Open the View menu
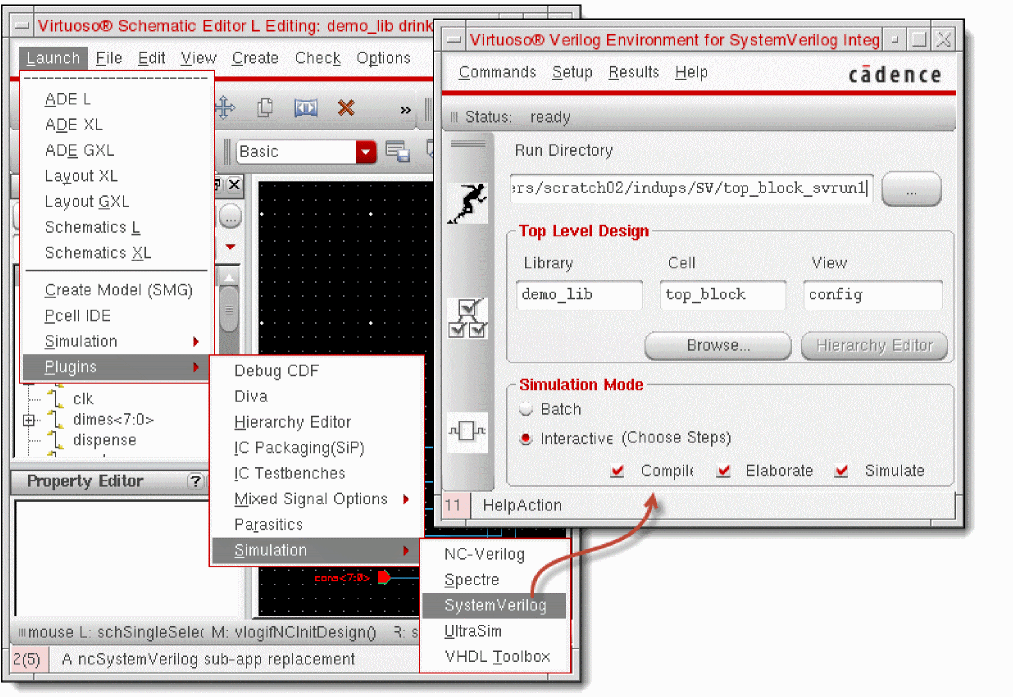The image size is (1013, 697). (x=198, y=58)
